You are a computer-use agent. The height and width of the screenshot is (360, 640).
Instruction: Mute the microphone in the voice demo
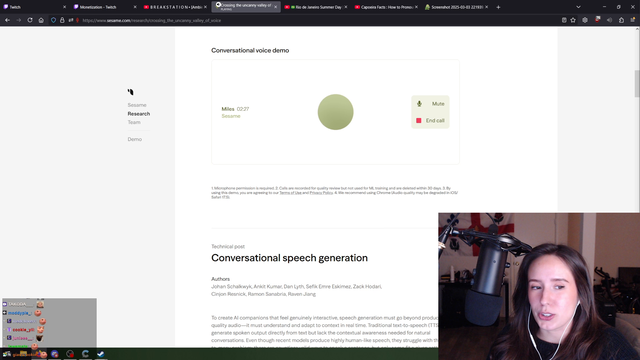click(x=431, y=104)
